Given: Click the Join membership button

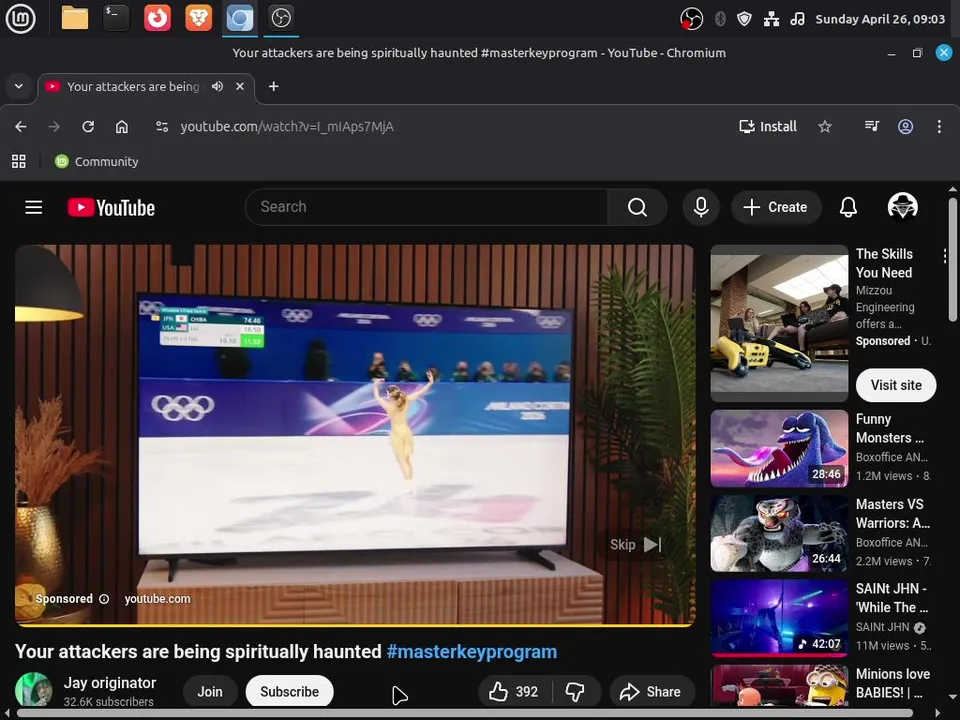Looking at the screenshot, I should (x=210, y=691).
